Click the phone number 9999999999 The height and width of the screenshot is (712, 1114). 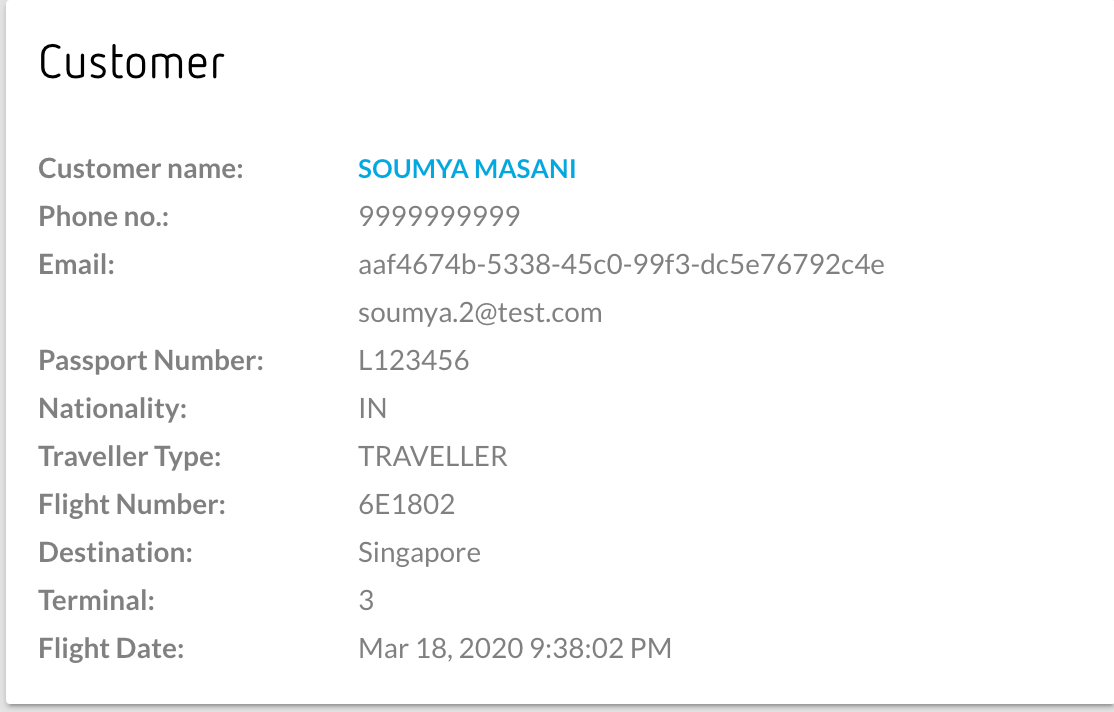[439, 217]
